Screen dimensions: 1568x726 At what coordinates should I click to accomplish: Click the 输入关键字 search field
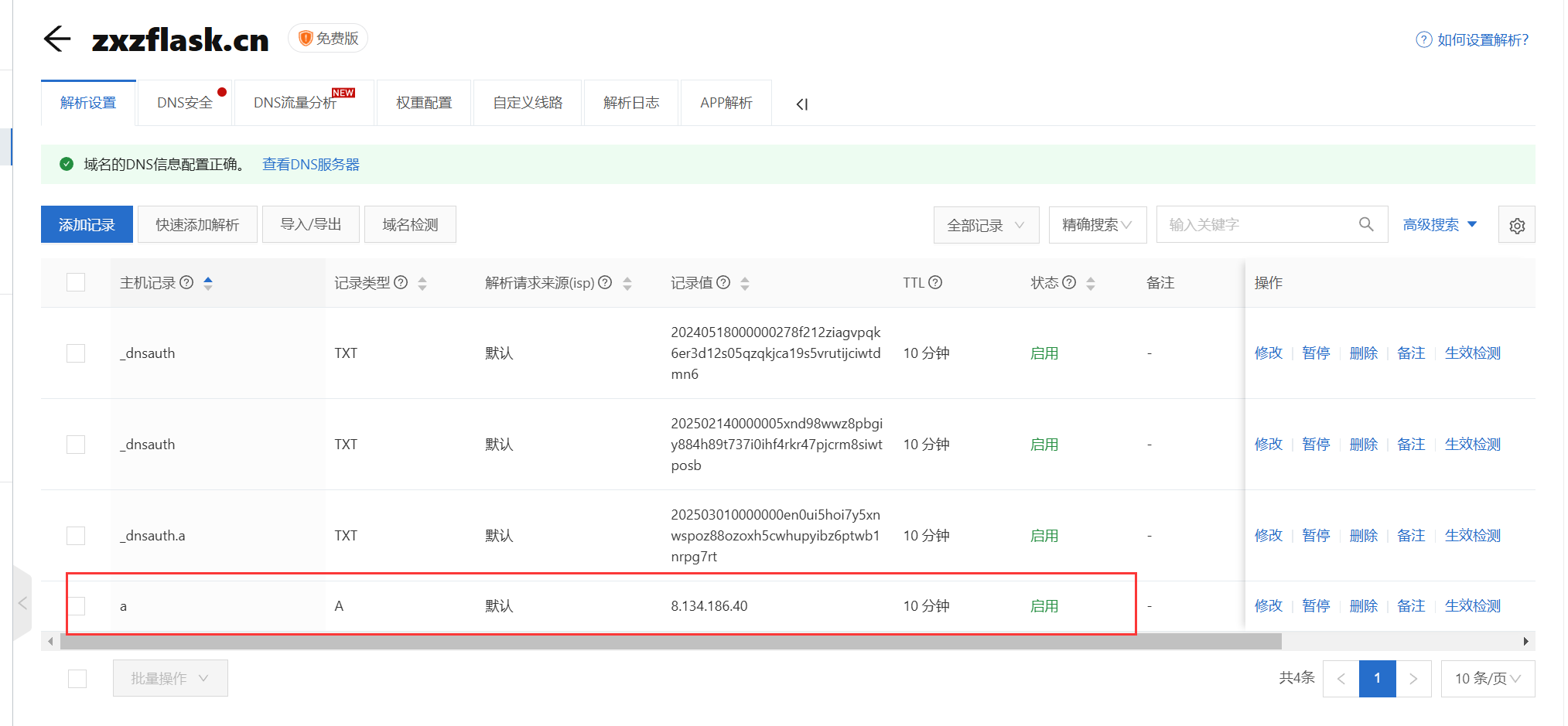pos(1257,225)
